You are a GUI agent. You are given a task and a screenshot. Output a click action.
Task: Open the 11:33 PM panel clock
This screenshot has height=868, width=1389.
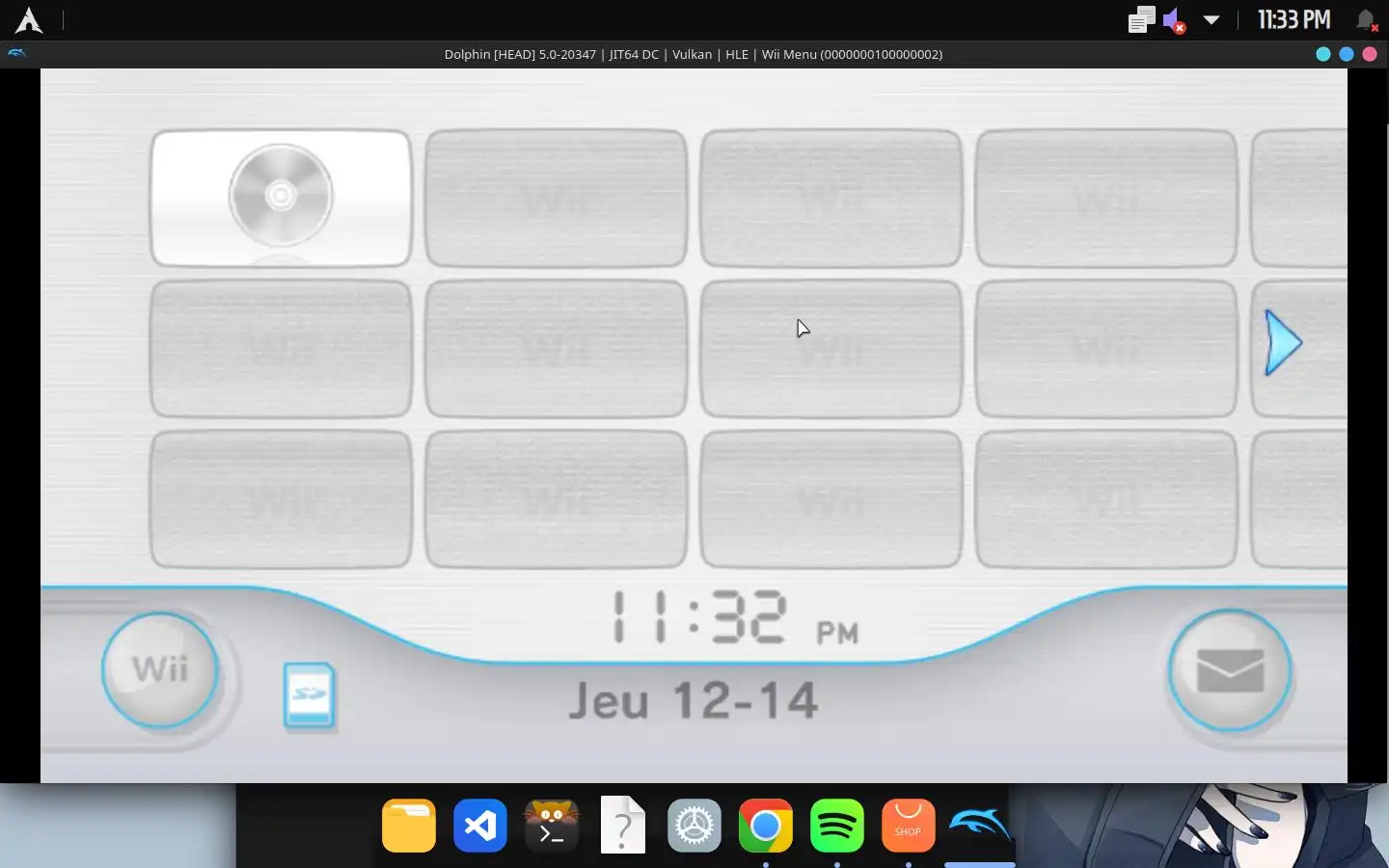click(1294, 20)
